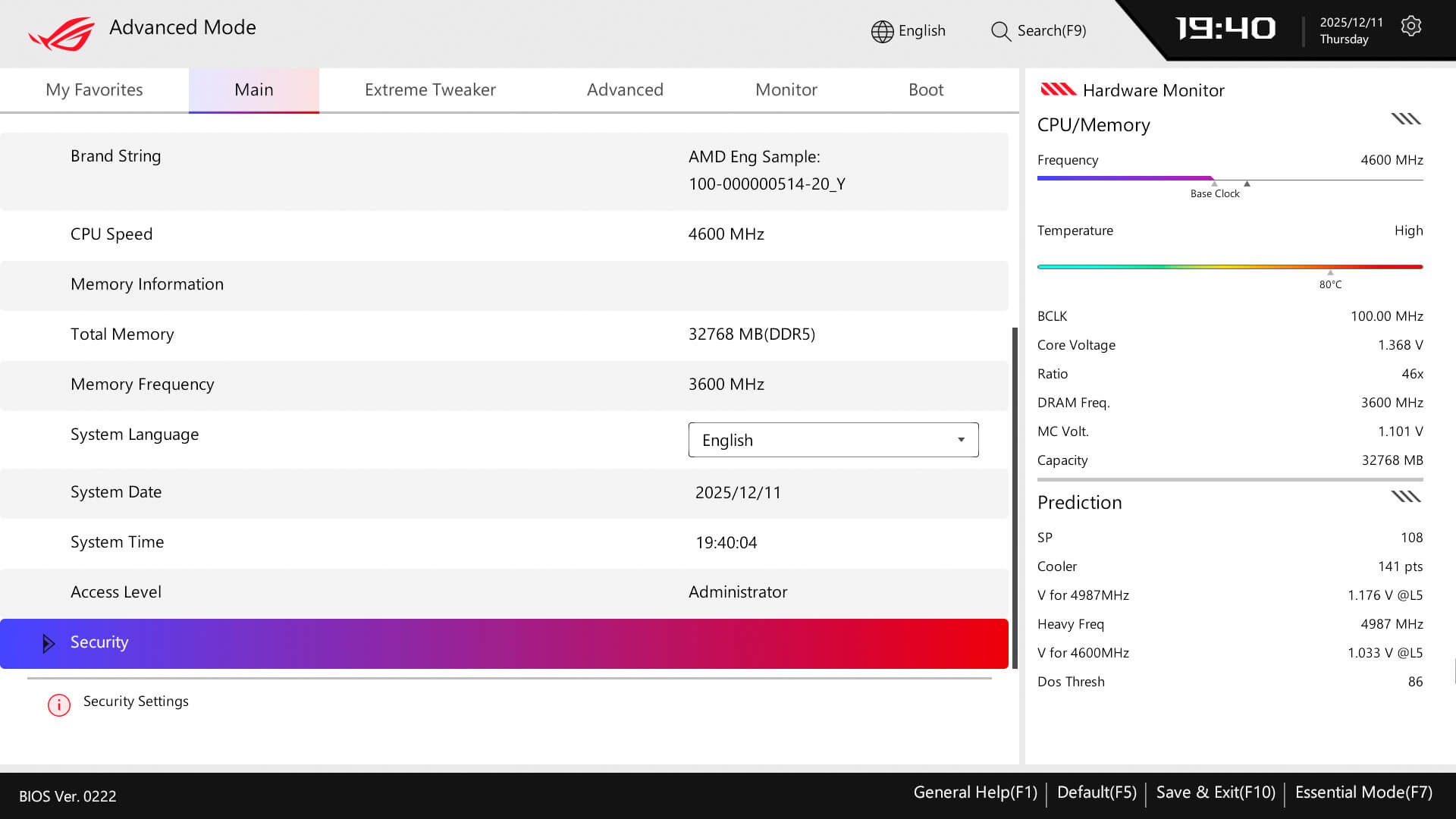This screenshot has height=819, width=1456.
Task: Collapse the Prediction section stripes icon
Action: click(1405, 497)
